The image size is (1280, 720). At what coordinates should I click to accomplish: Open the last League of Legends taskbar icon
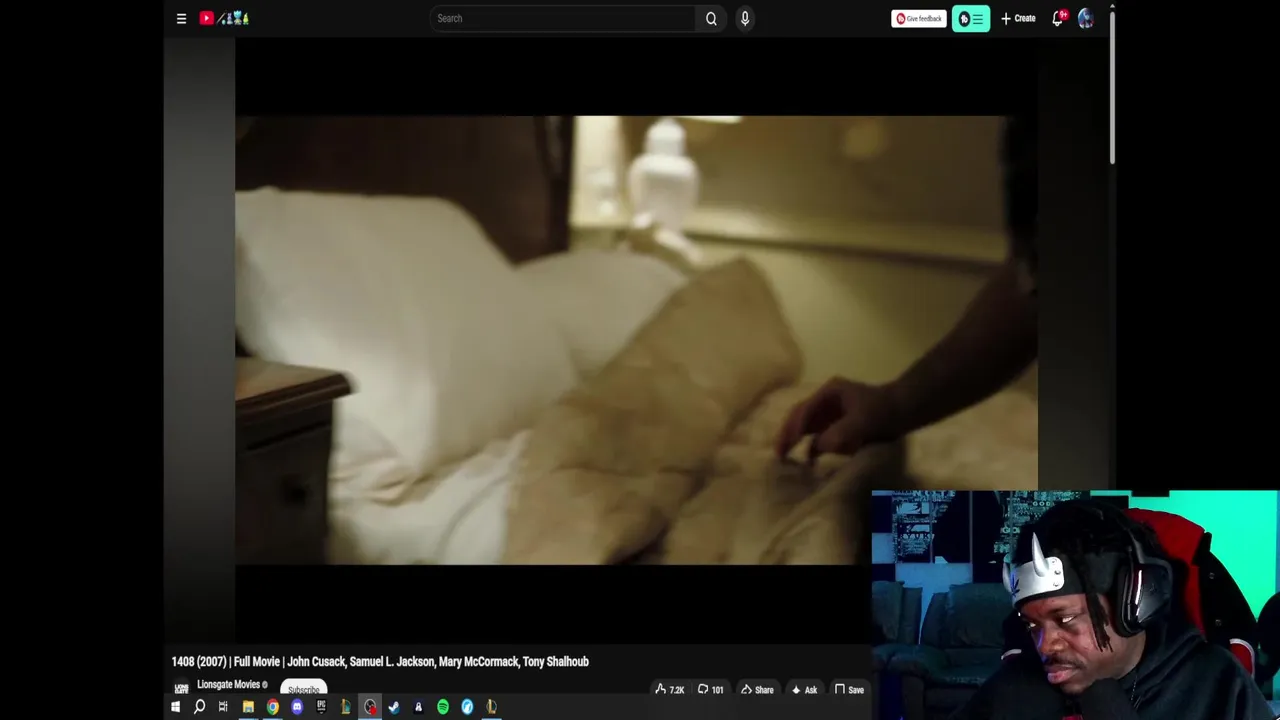[x=491, y=707]
